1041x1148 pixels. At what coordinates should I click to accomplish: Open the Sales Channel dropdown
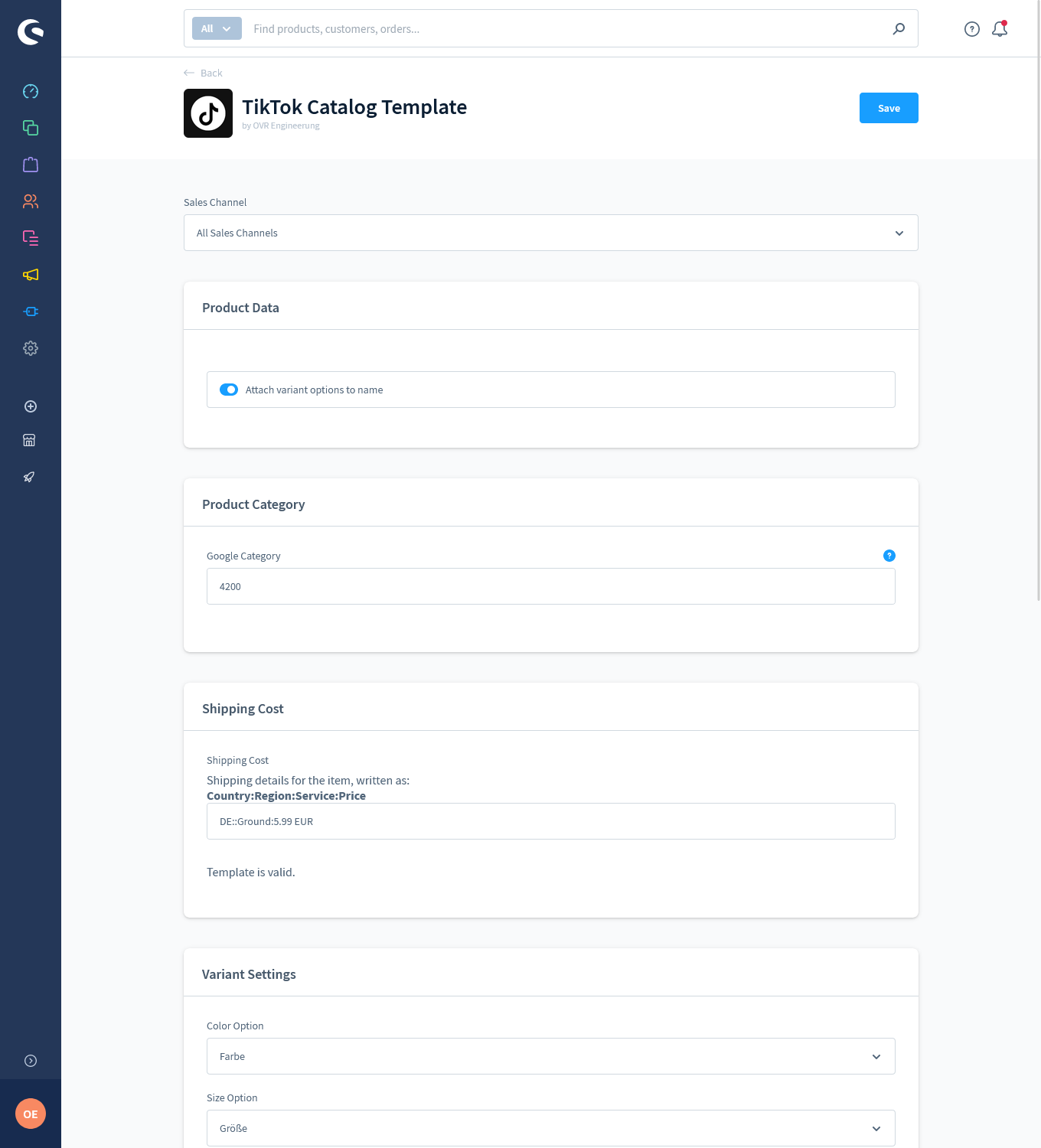click(x=551, y=233)
